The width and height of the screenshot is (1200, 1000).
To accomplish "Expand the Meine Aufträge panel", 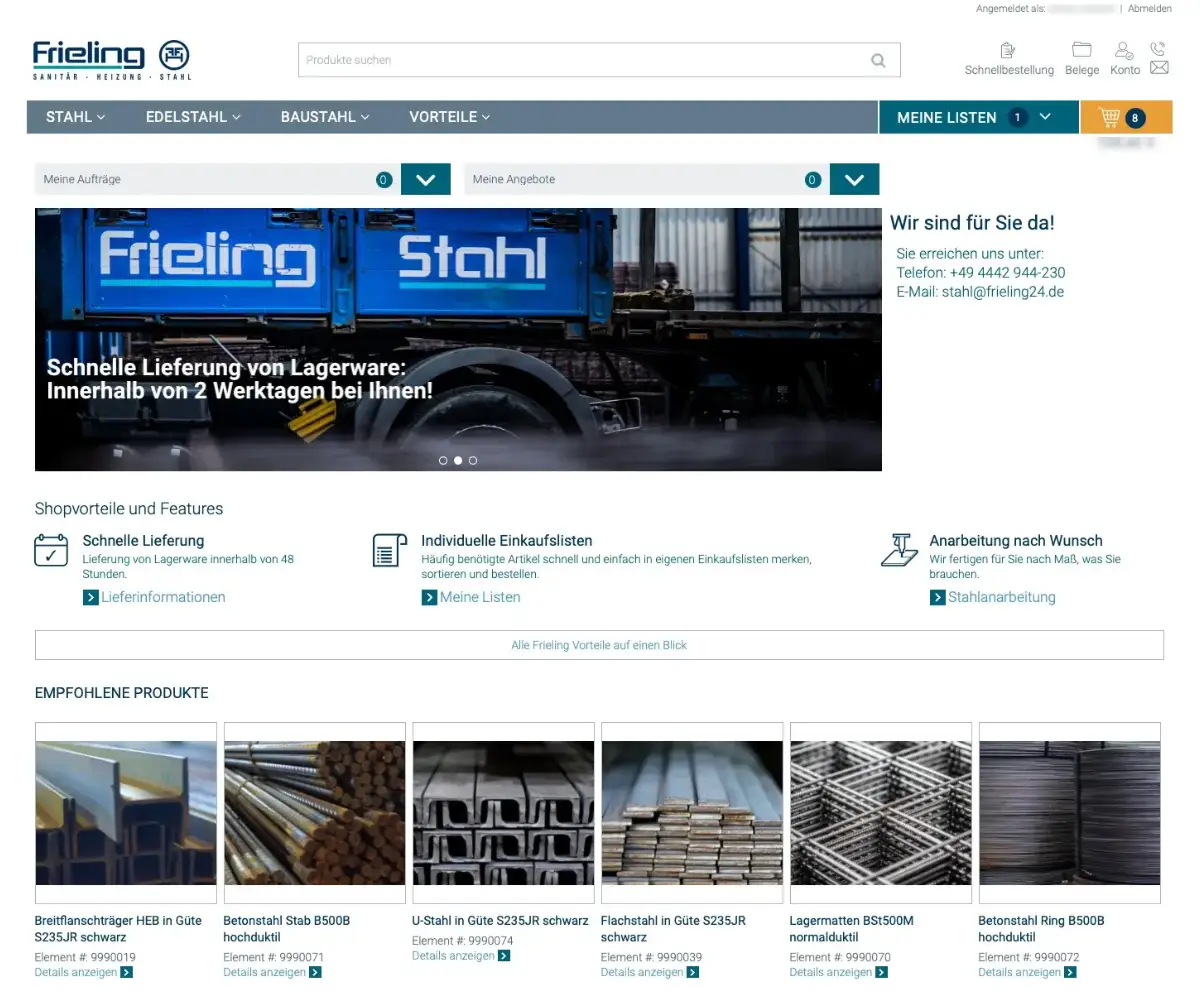I will 425,179.
